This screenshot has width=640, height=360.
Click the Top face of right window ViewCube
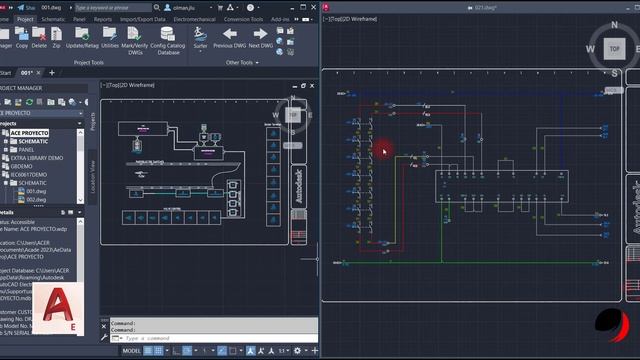coord(614,49)
